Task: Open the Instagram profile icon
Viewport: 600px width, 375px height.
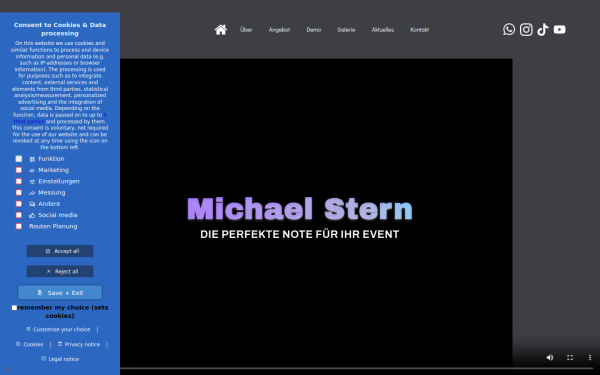Action: (526, 29)
